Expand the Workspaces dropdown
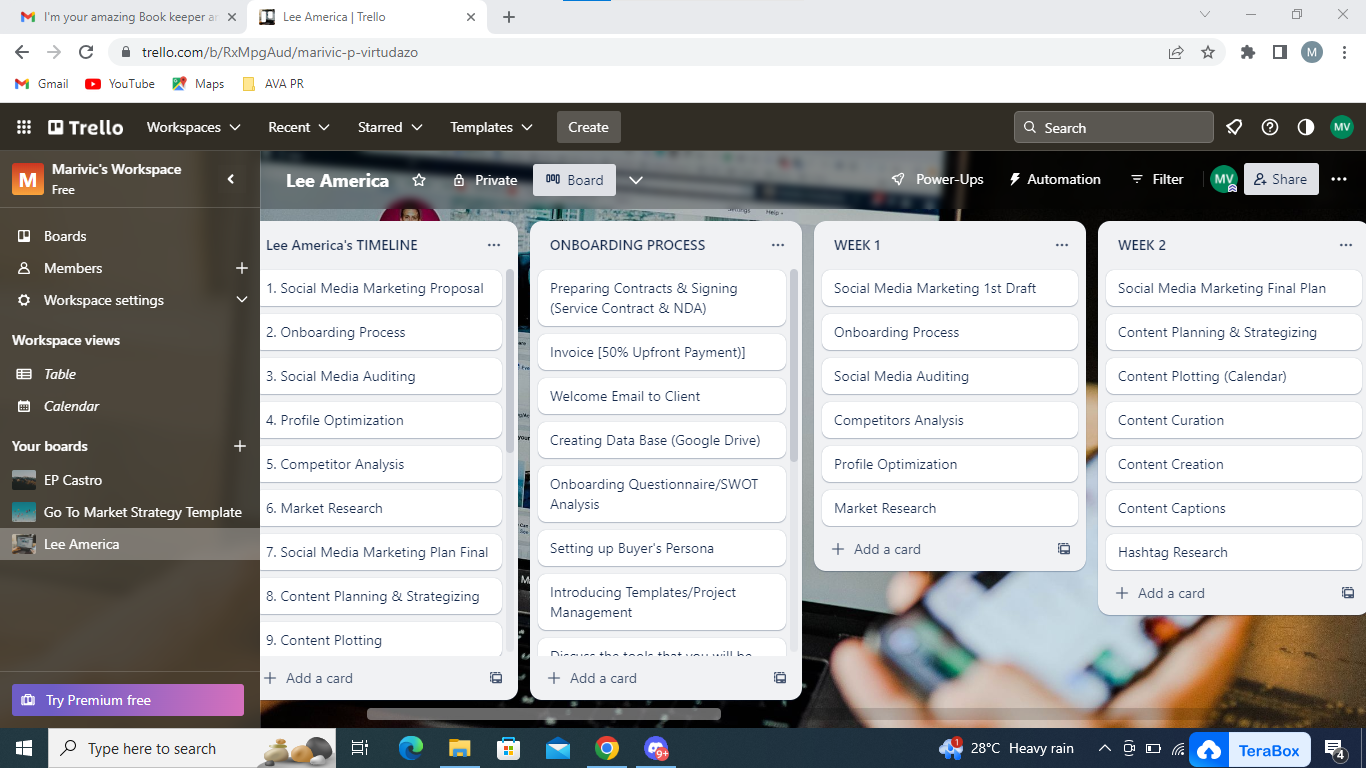The image size is (1366, 768). (194, 127)
